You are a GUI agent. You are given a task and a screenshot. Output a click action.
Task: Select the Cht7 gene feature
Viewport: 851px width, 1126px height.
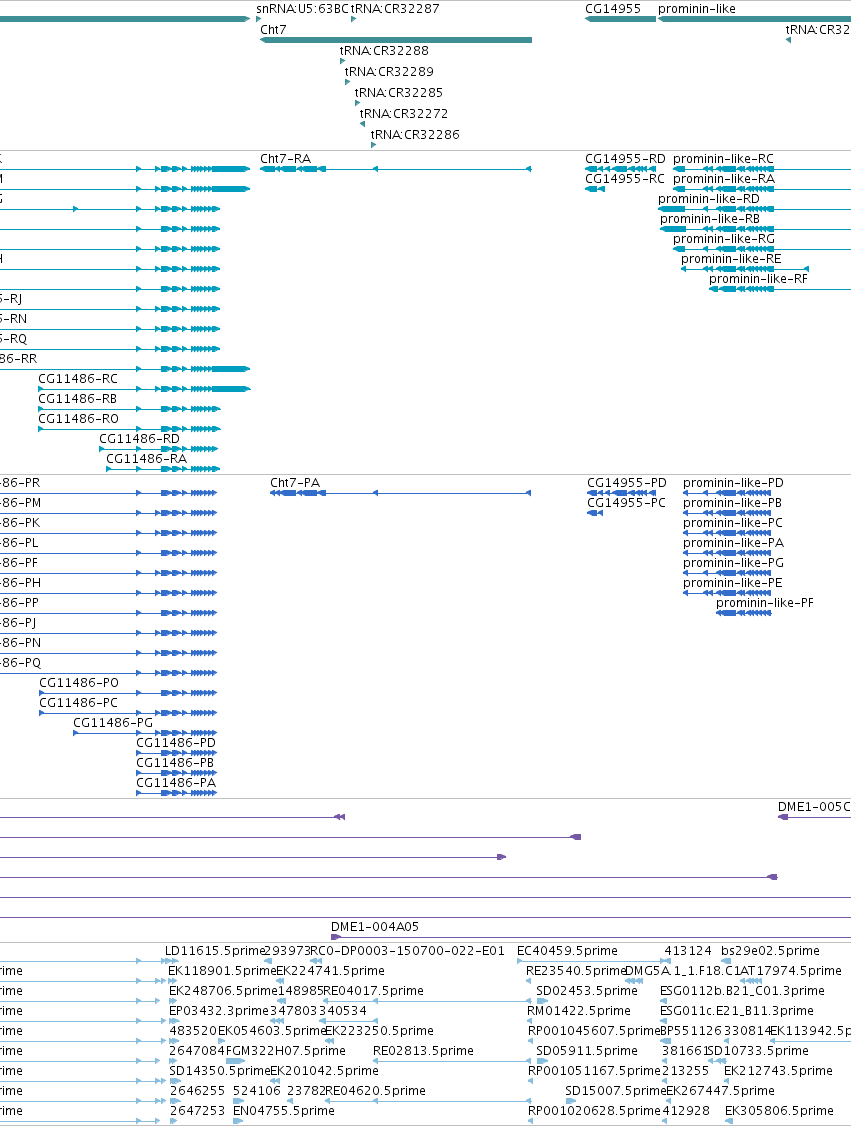(x=396, y=40)
